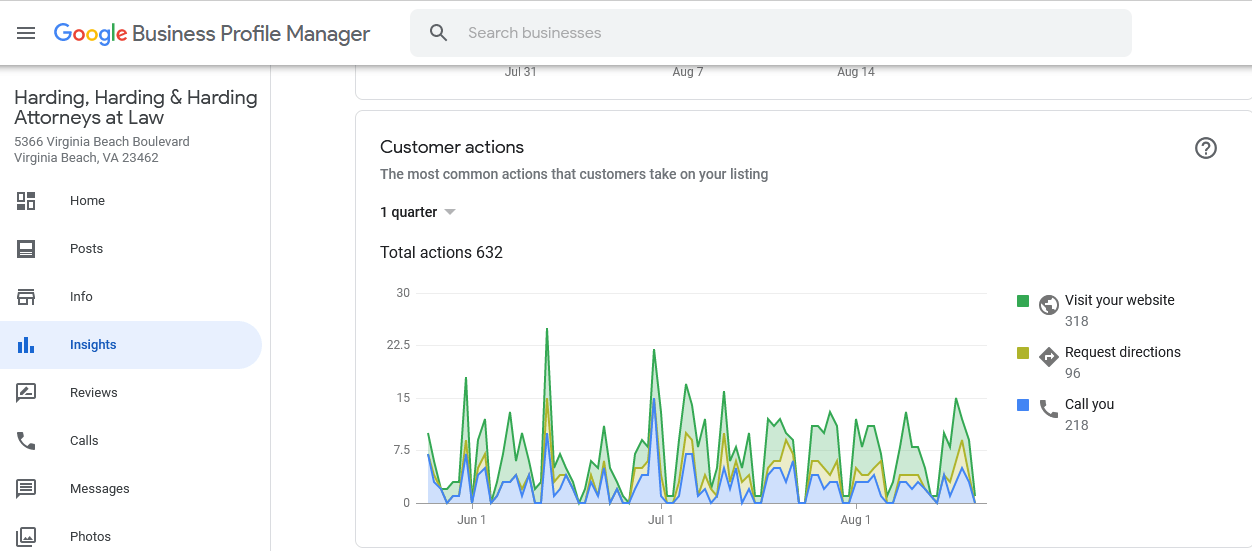This screenshot has width=1252, height=551.
Task: Click the Google Business Profile Manager logo
Action: [x=212, y=33]
